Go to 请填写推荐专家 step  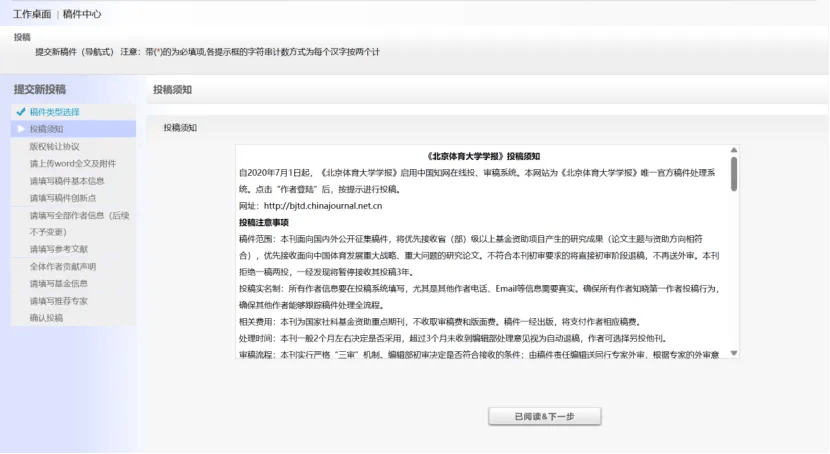(x=59, y=300)
